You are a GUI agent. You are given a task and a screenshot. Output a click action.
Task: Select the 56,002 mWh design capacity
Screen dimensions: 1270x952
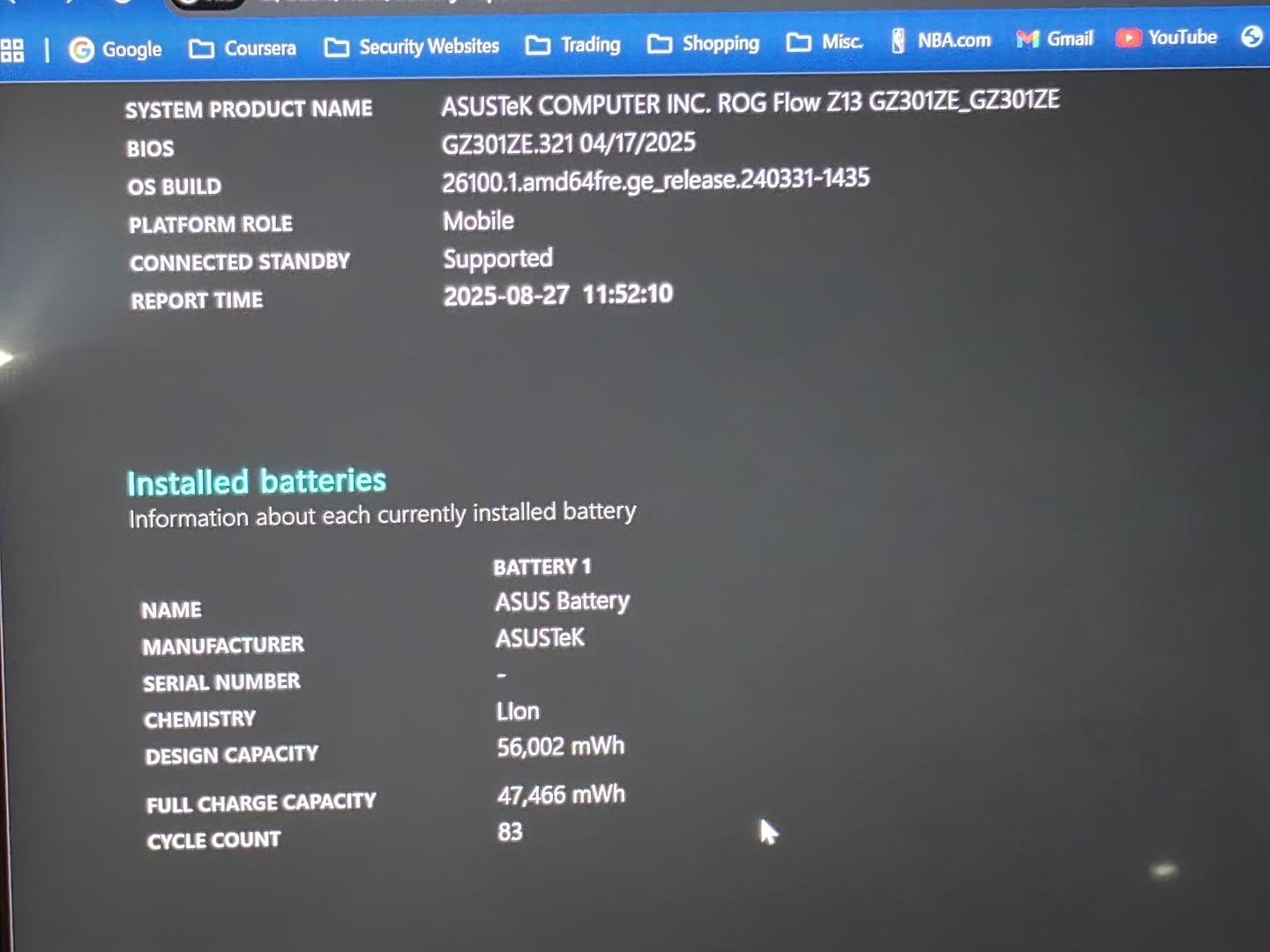[x=561, y=747]
